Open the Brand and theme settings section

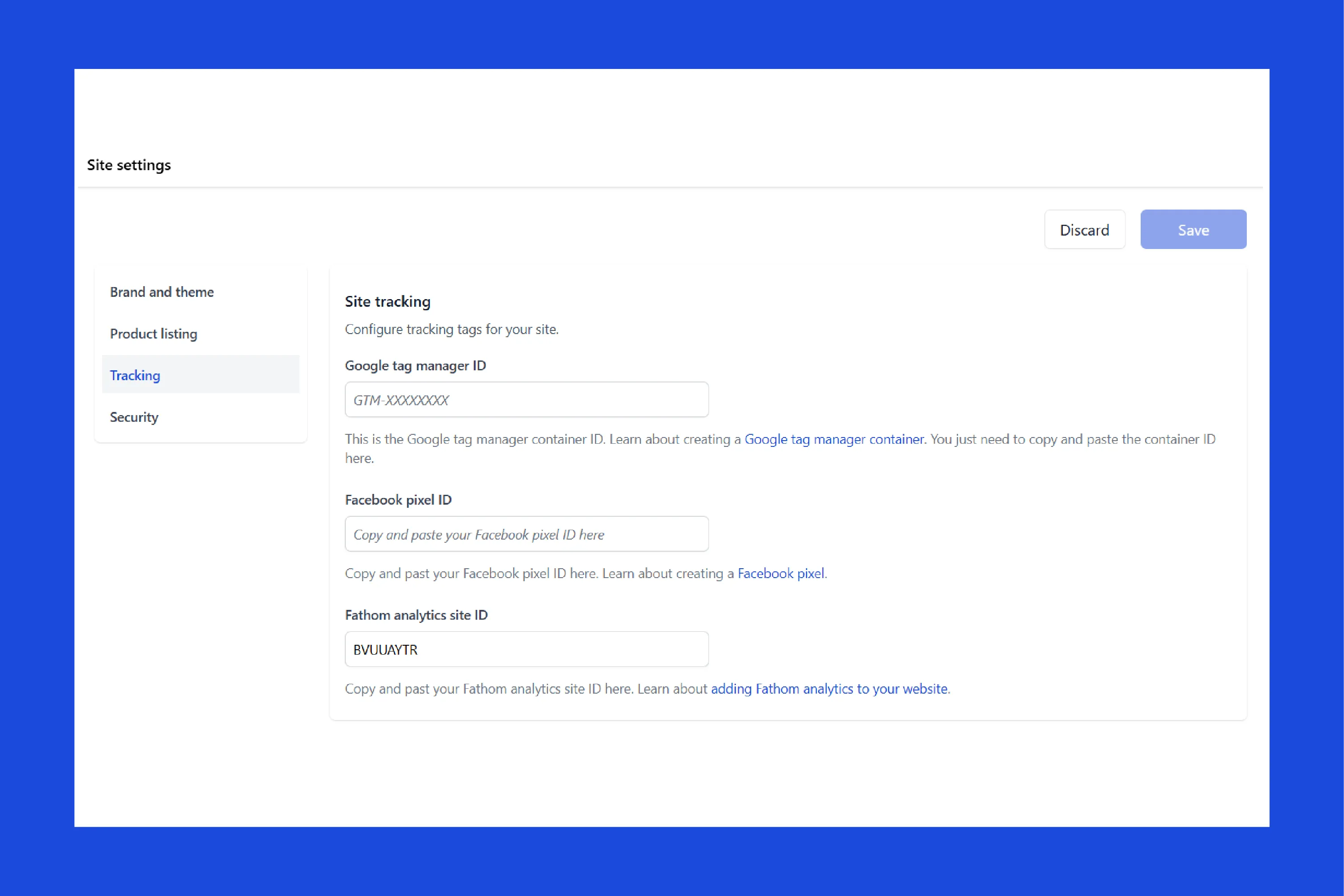(200, 292)
